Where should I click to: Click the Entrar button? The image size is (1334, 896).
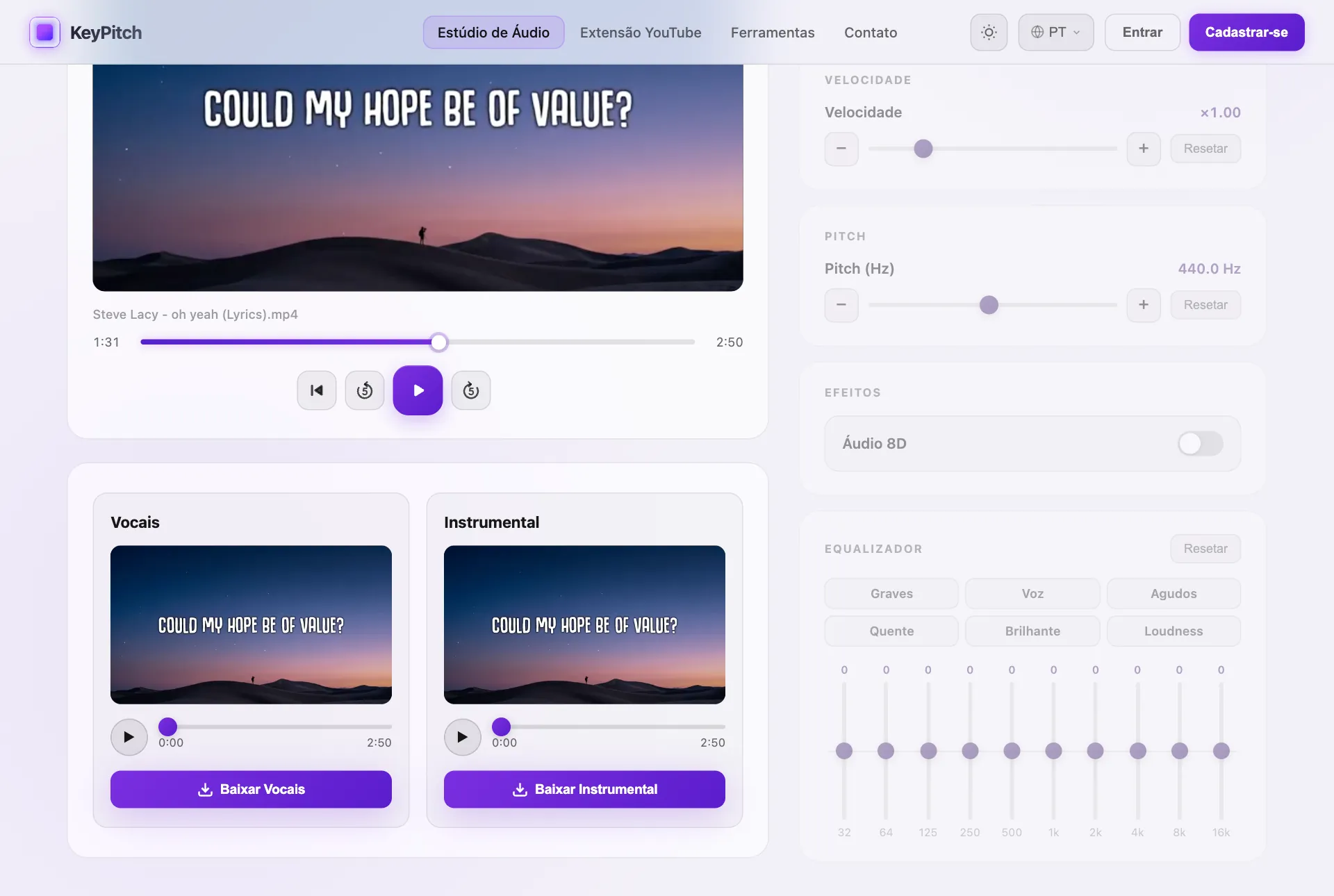pos(1142,32)
